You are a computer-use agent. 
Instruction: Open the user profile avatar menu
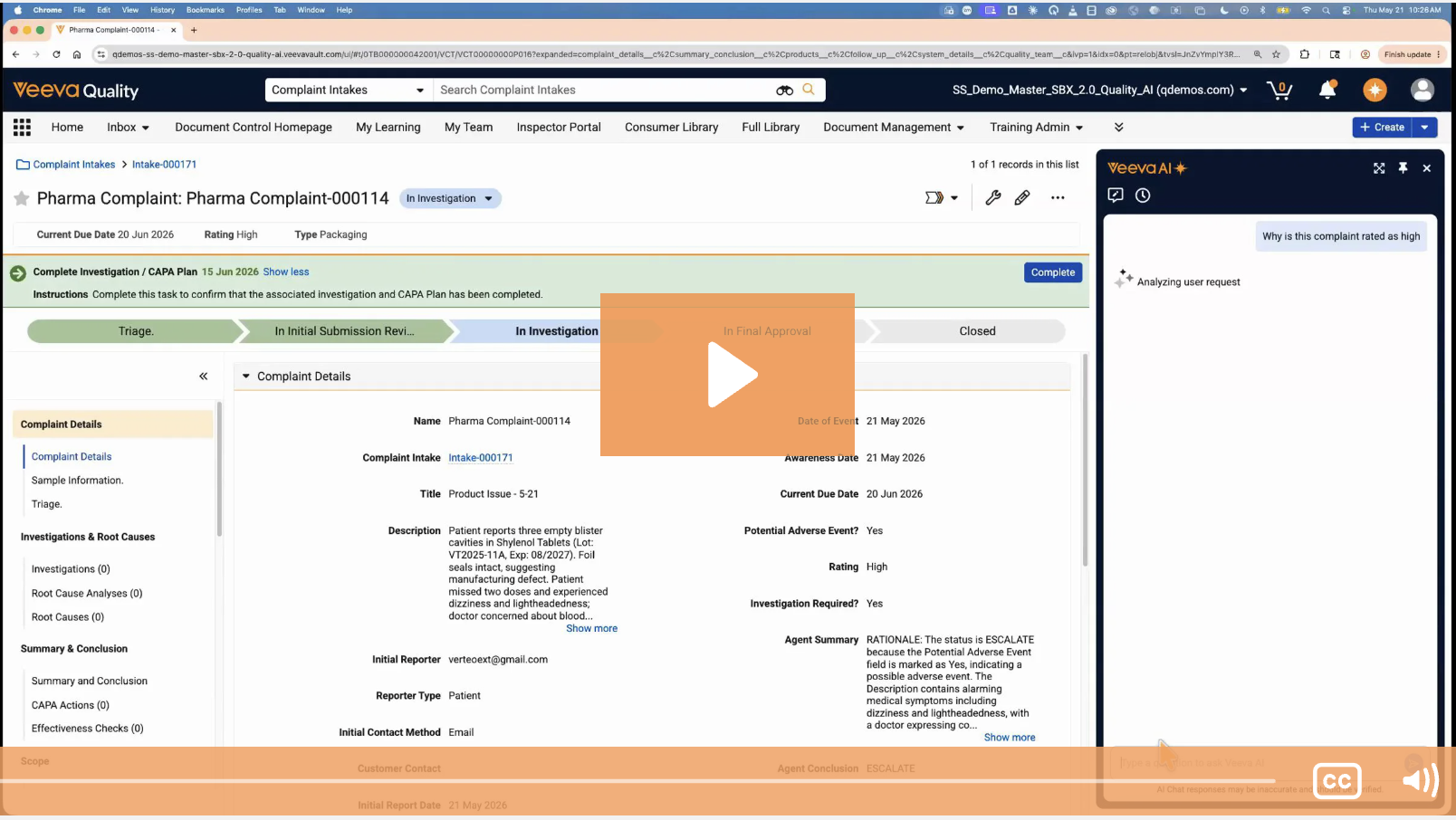click(1422, 90)
